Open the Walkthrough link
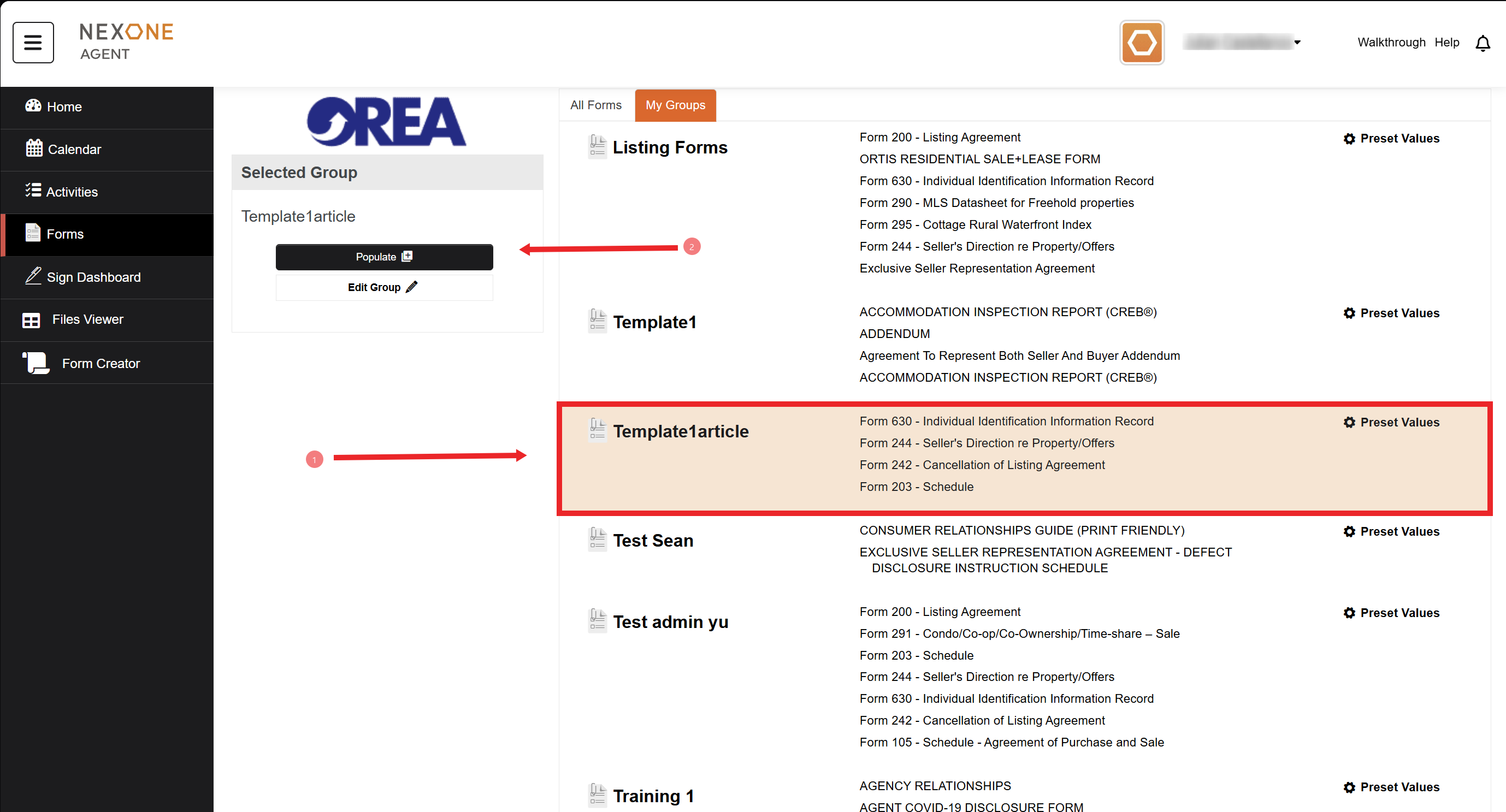 (x=1391, y=43)
